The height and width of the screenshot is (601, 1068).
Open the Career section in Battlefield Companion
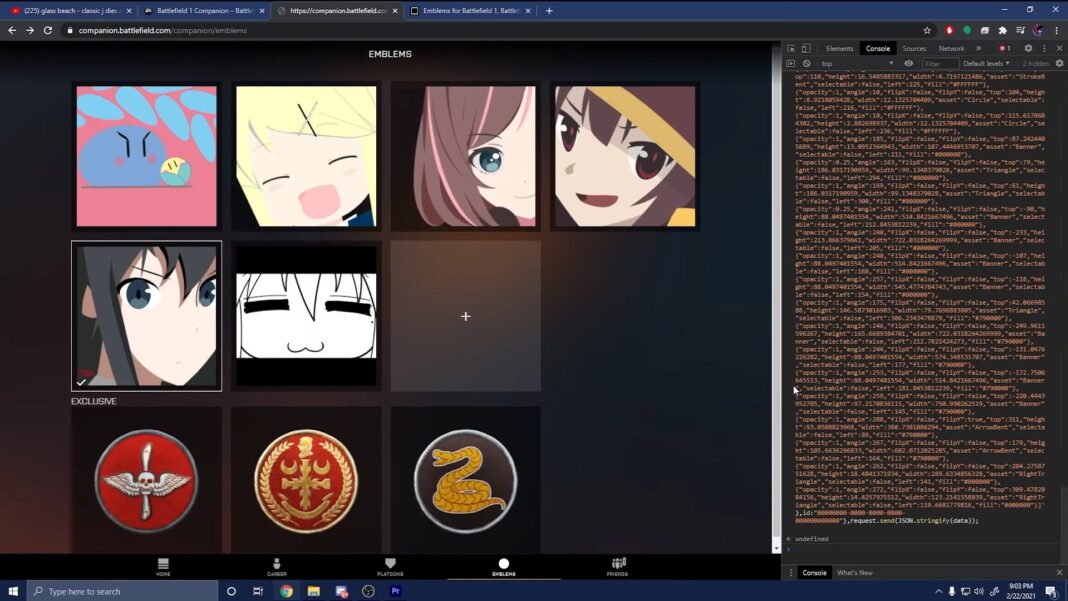(x=276, y=567)
